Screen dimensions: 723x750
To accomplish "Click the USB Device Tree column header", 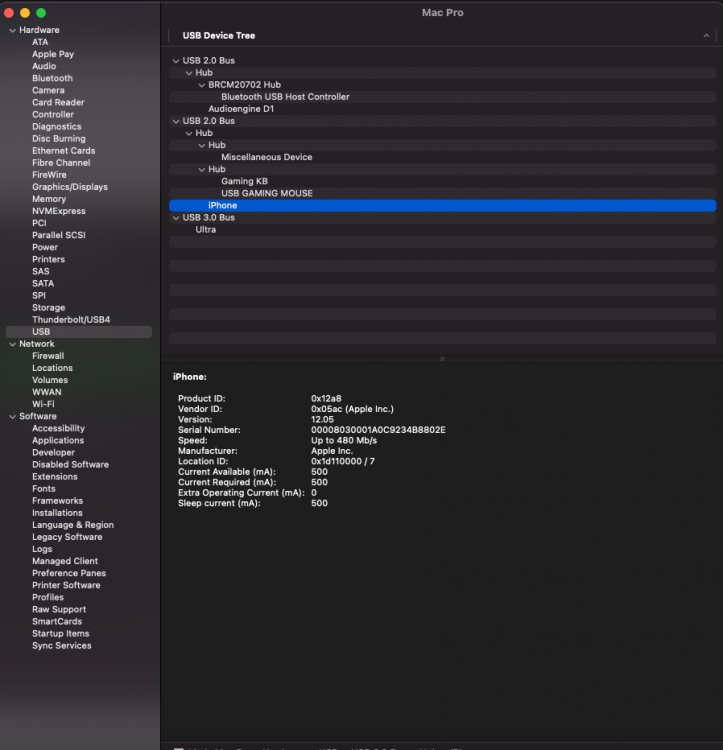I will coord(219,36).
